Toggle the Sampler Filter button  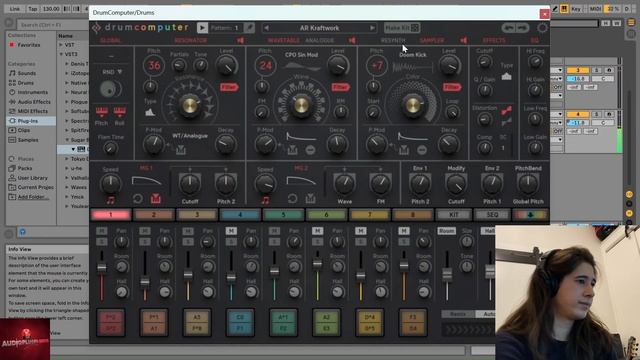click(x=452, y=87)
